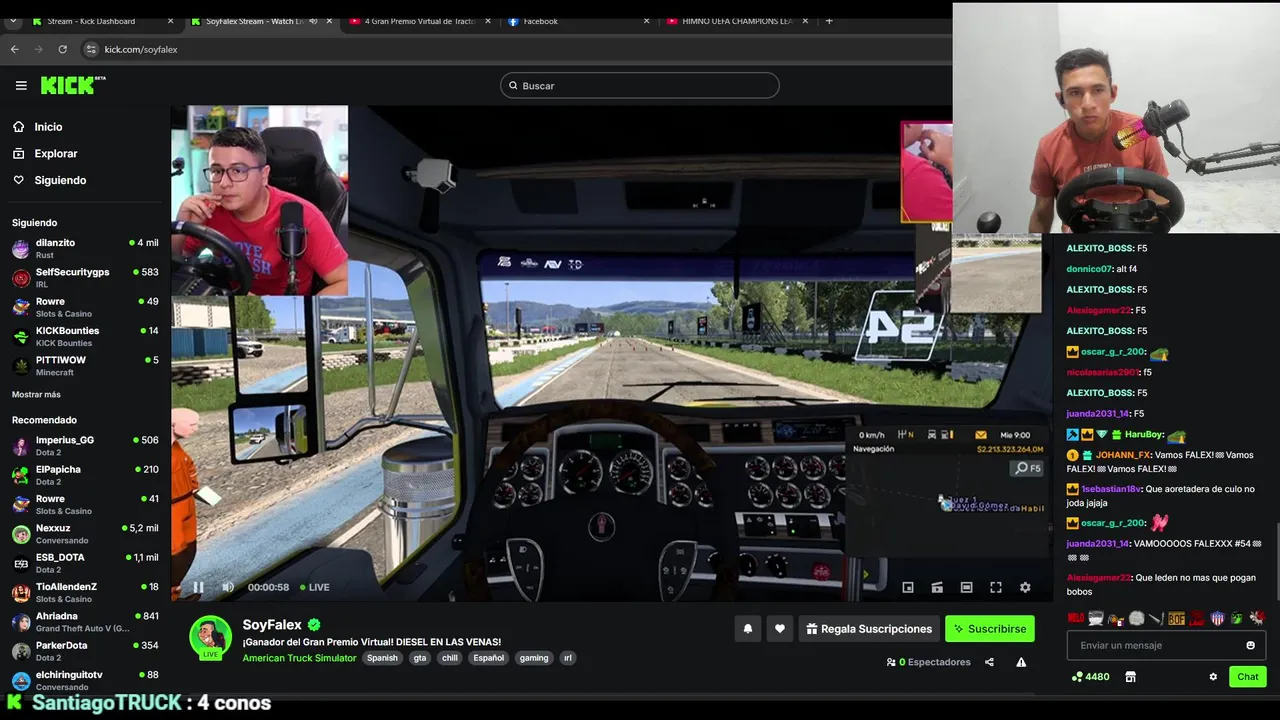Open SoyFalex profile avatar
This screenshot has height=720, width=1280.
point(211,637)
